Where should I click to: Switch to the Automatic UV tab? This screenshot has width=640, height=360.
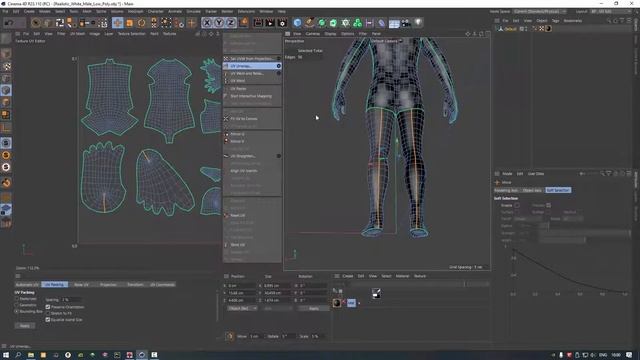[x=27, y=284]
